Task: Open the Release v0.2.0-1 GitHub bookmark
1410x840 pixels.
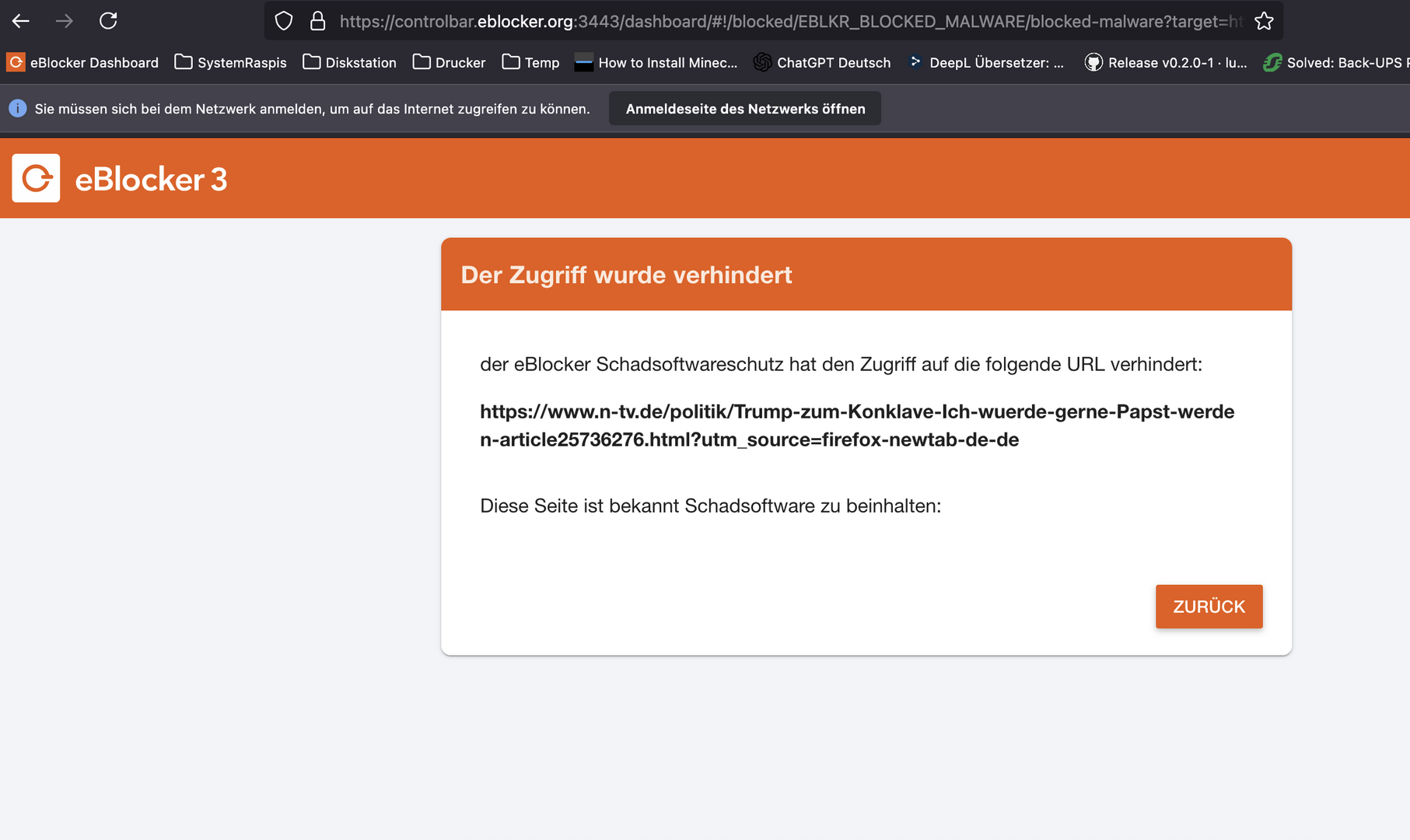Action: coord(1166,62)
